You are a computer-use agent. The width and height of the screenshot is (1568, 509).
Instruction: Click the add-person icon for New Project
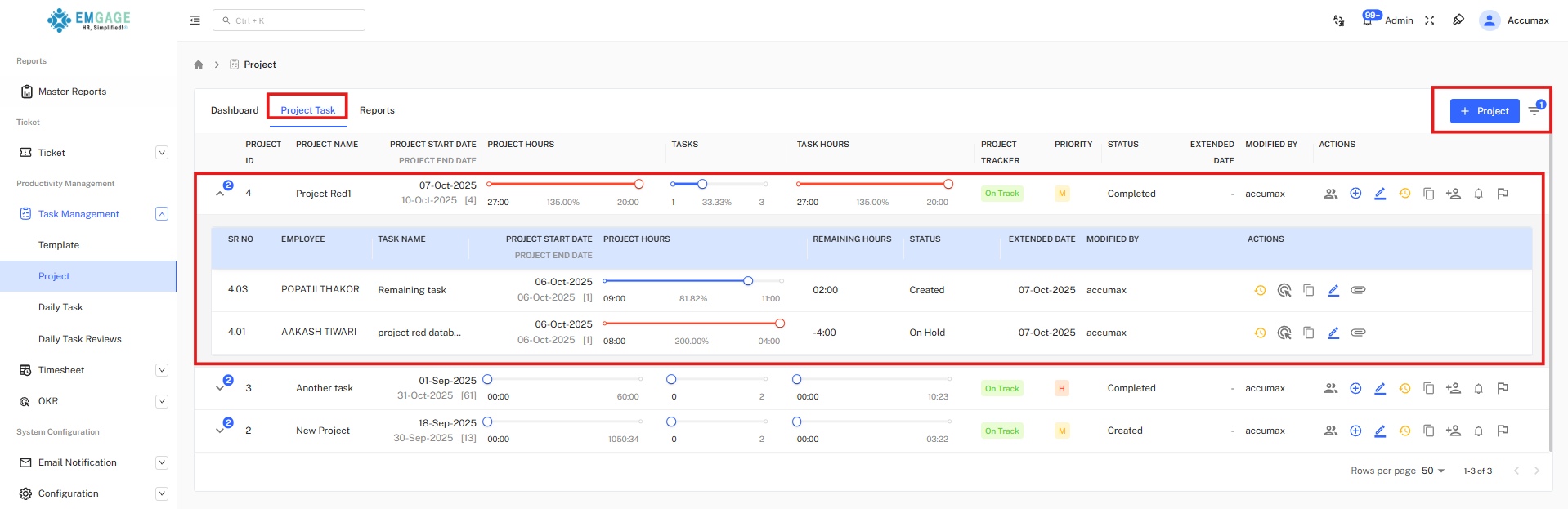pos(1453,431)
